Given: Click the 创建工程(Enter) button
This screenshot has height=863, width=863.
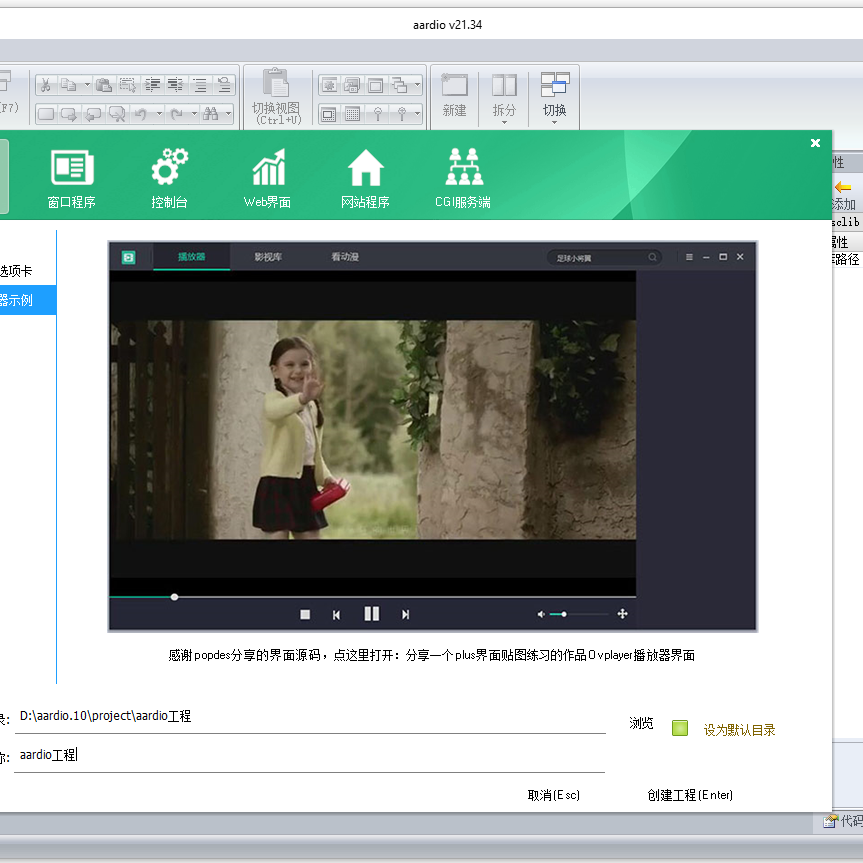Looking at the screenshot, I should click(x=690, y=795).
